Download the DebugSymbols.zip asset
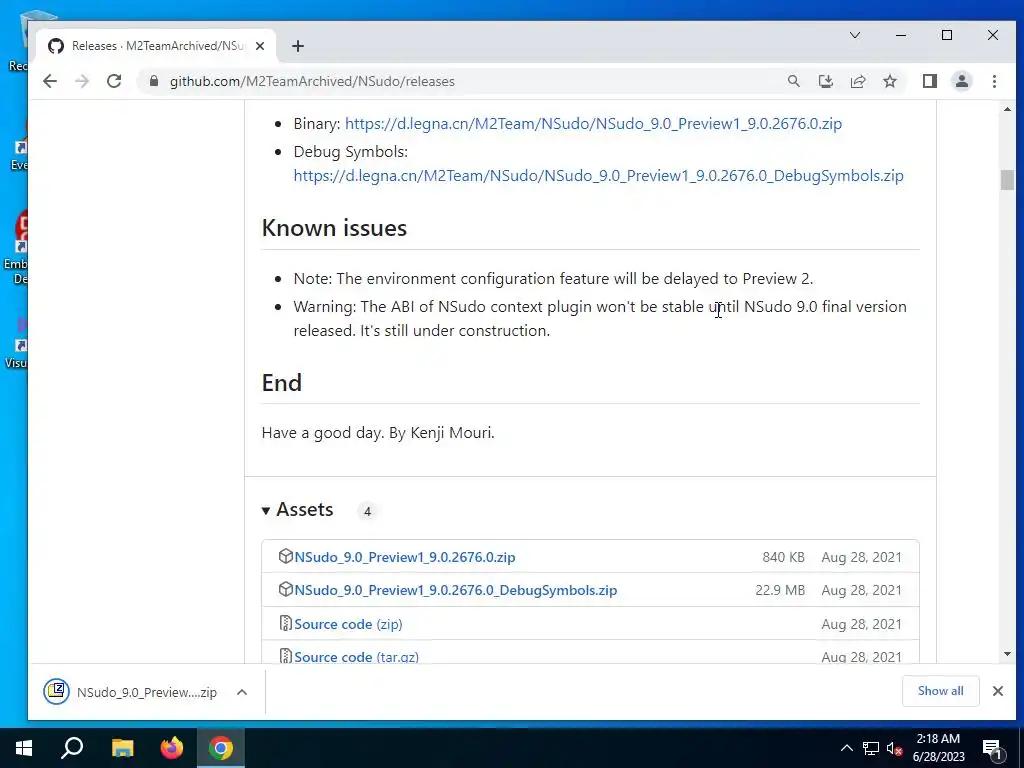Viewport: 1024px width, 768px height. tap(456, 590)
